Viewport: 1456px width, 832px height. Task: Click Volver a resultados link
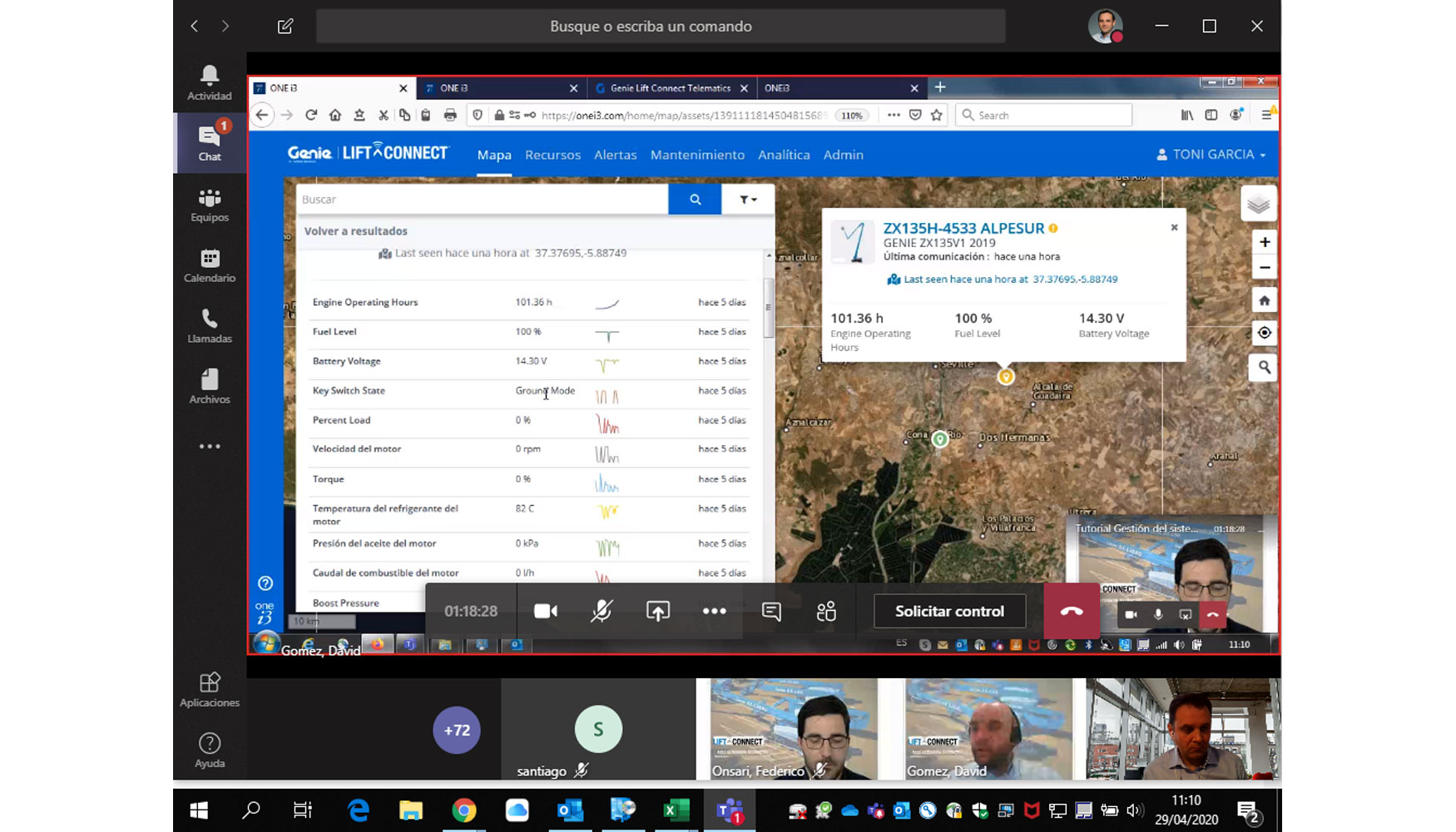click(x=356, y=231)
